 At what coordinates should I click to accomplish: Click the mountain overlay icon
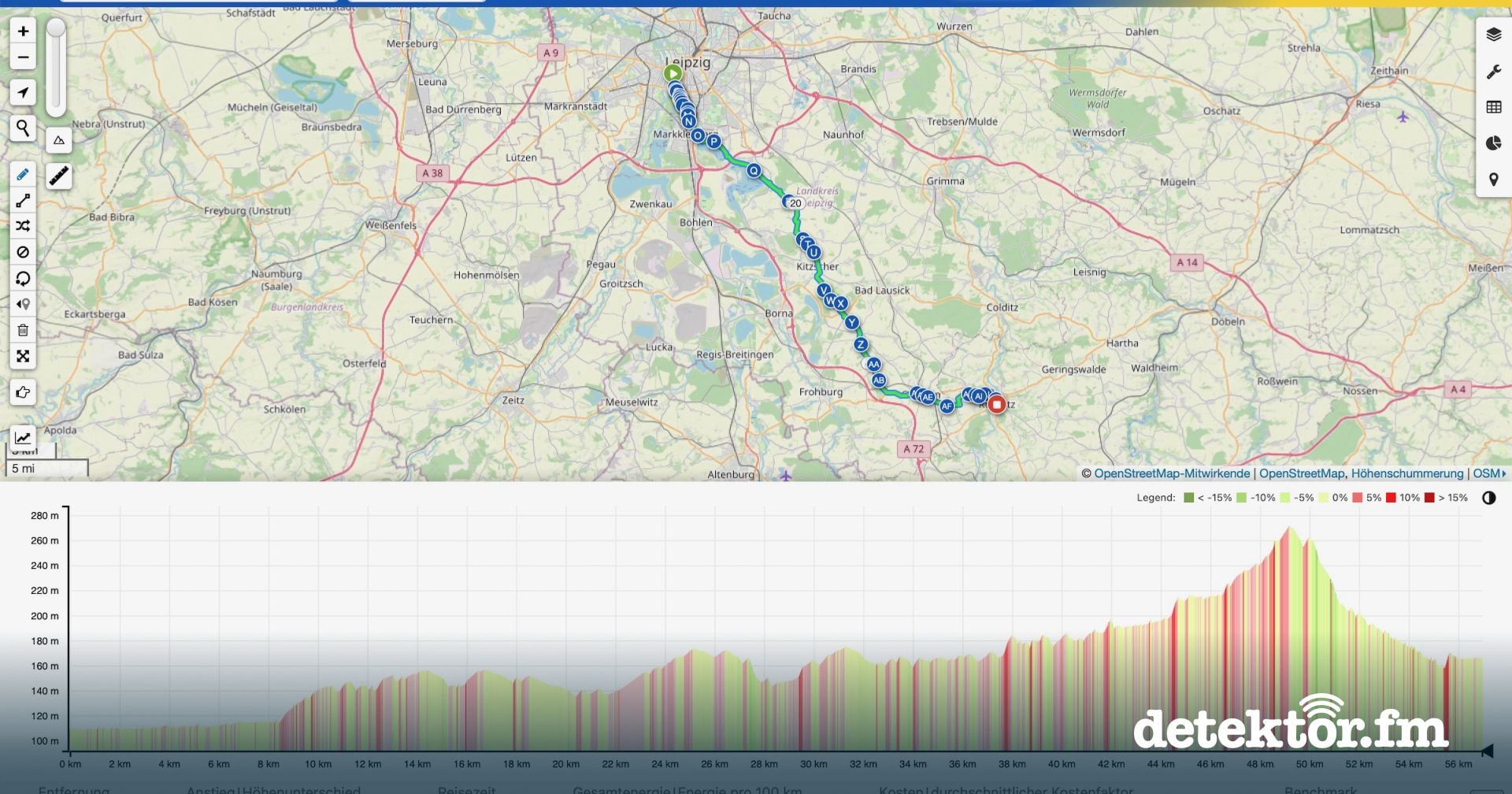(59, 140)
